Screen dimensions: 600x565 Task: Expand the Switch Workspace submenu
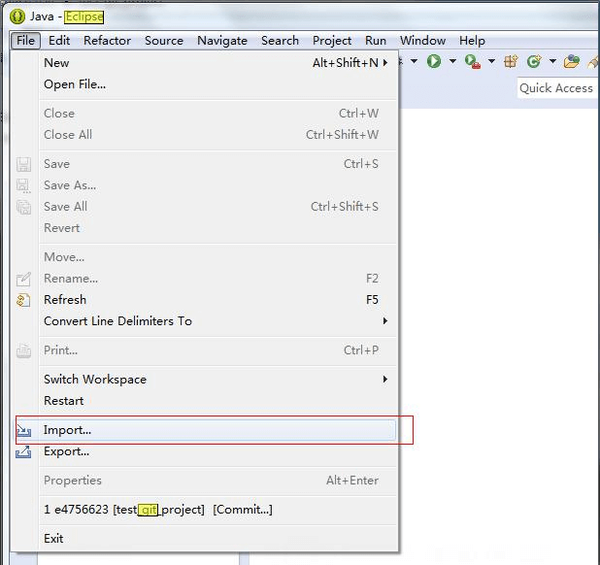point(385,379)
